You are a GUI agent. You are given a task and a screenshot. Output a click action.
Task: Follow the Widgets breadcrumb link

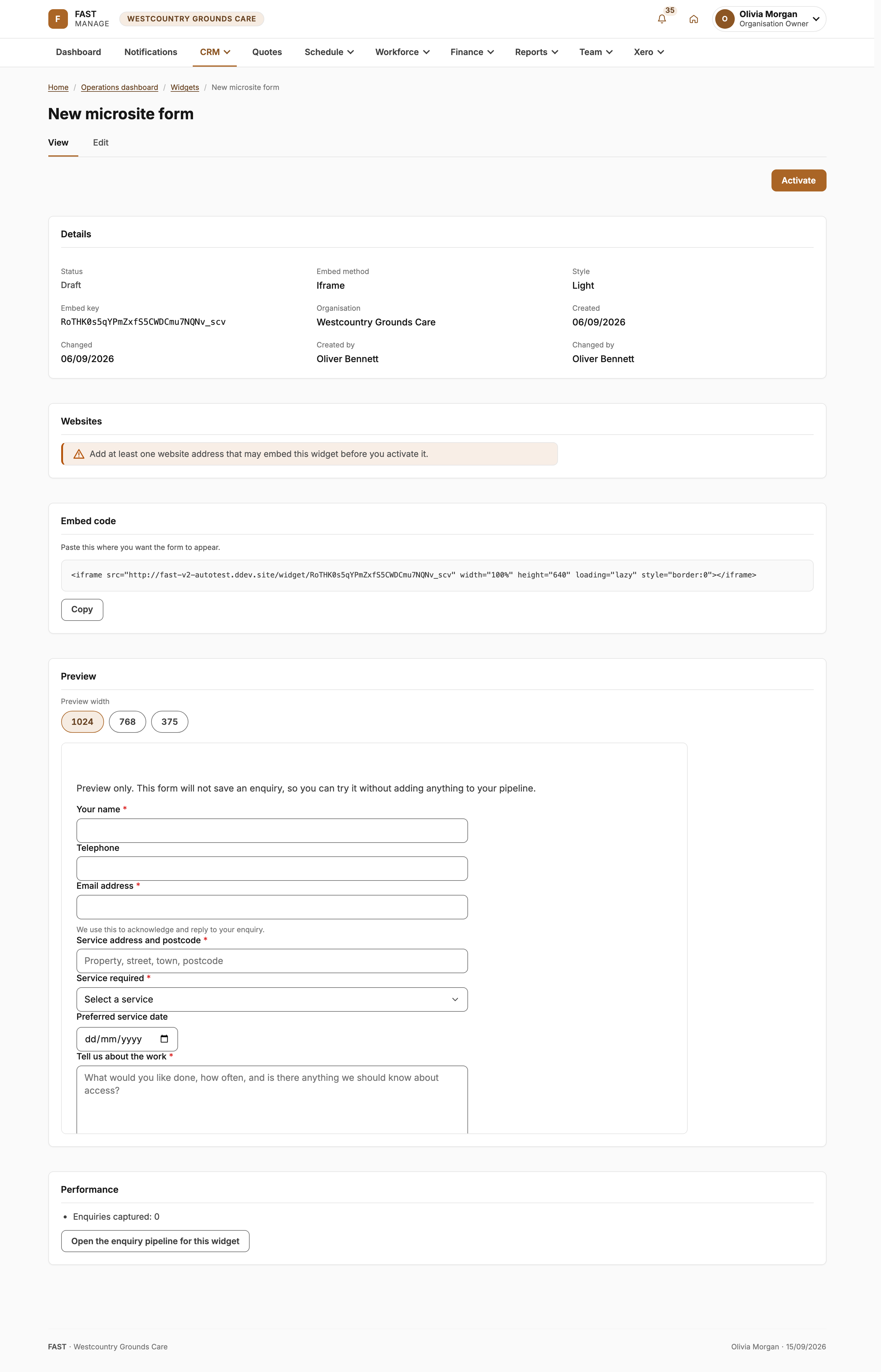(185, 87)
